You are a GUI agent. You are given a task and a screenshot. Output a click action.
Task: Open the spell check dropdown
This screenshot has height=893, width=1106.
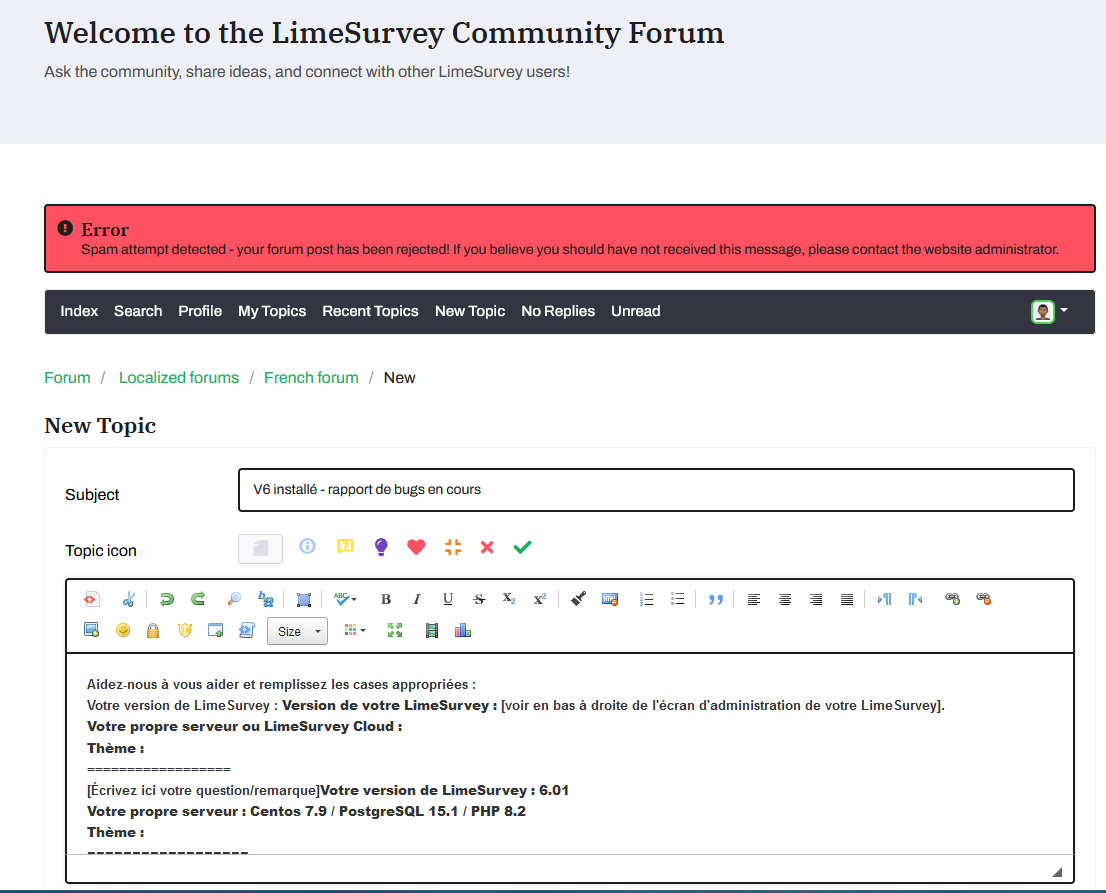pyautogui.click(x=346, y=599)
